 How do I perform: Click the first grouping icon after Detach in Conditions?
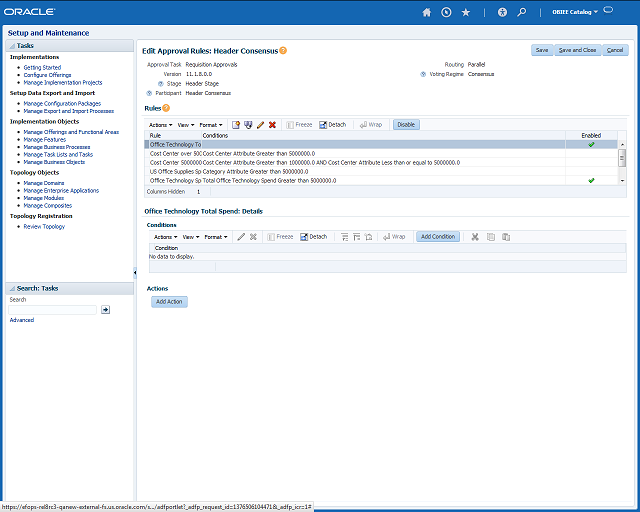tap(344, 237)
